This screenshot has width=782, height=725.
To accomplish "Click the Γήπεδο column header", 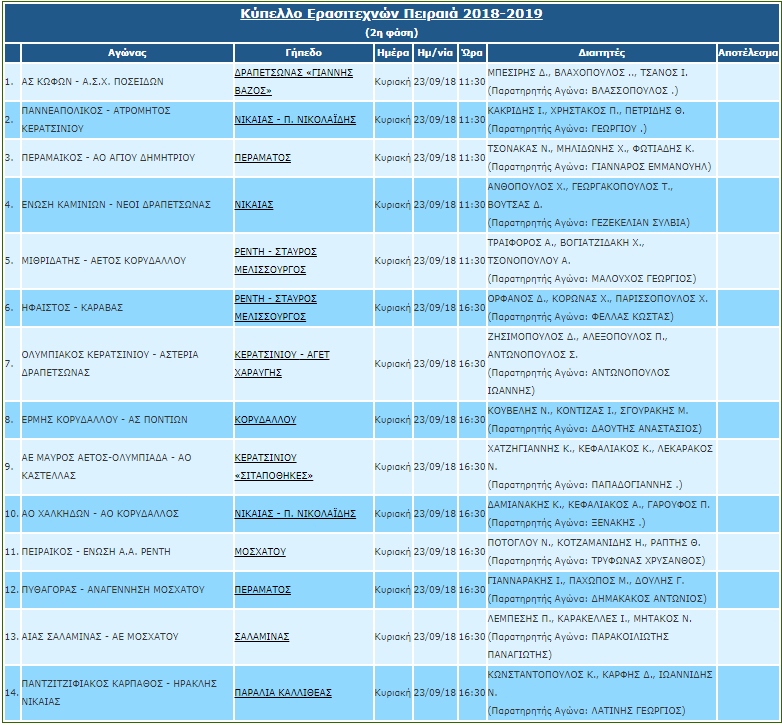I will tap(302, 52).
